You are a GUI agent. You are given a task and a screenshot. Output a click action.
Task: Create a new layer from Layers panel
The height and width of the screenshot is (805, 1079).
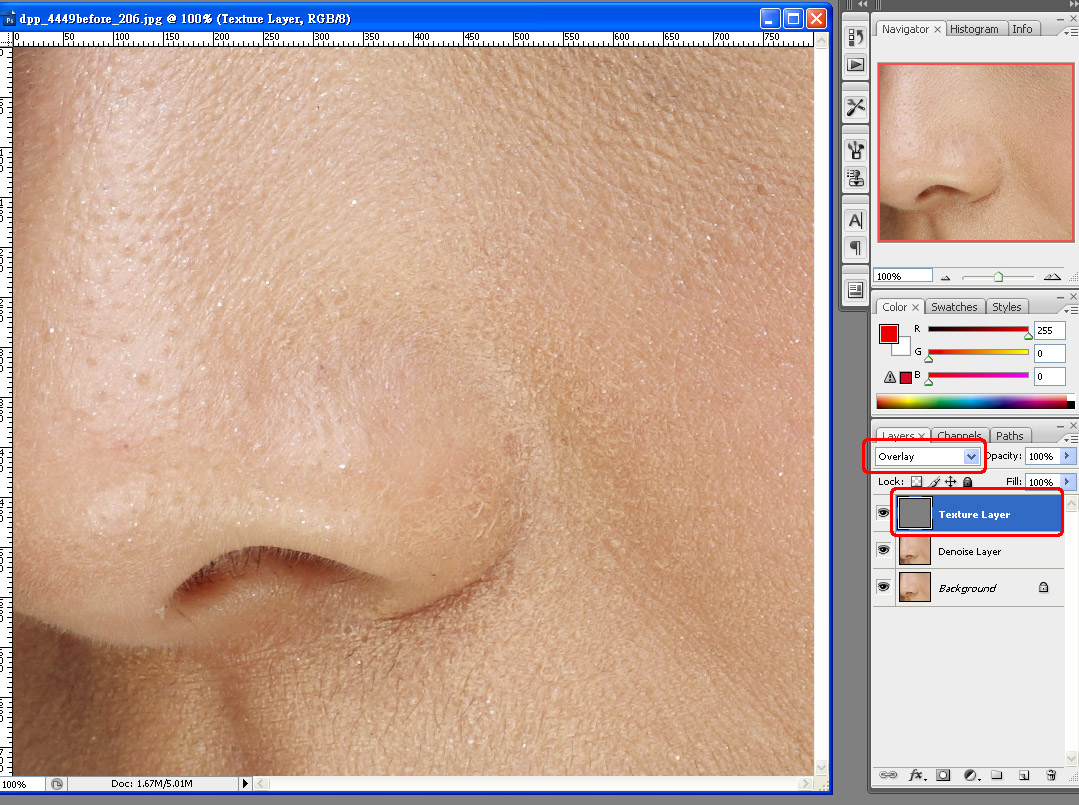pos(1023,775)
